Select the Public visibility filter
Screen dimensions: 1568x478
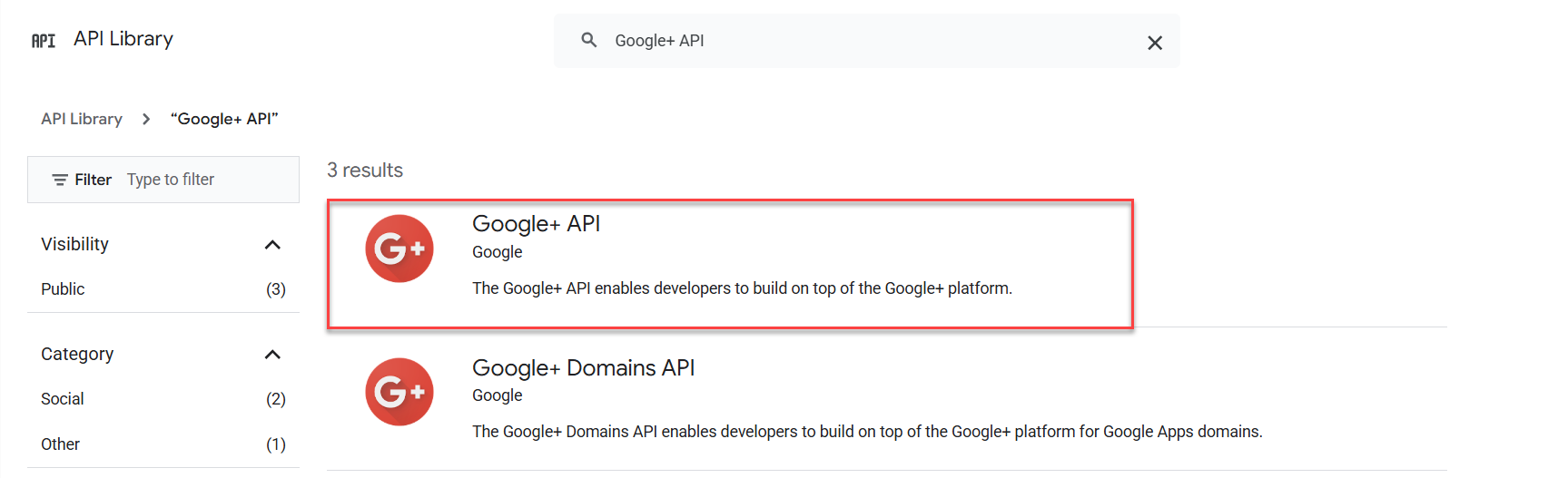[63, 289]
